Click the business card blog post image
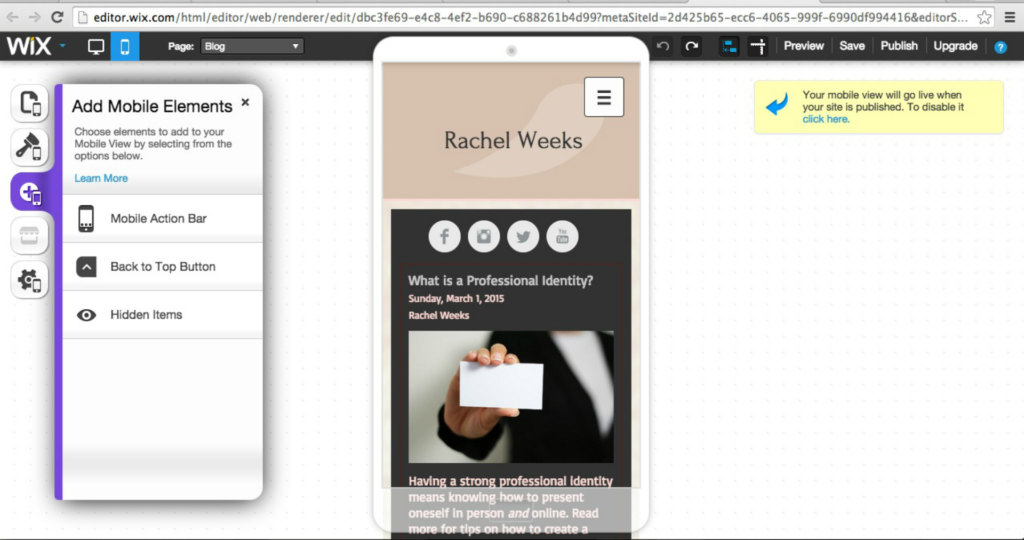This screenshot has width=1024, height=540. click(x=511, y=396)
